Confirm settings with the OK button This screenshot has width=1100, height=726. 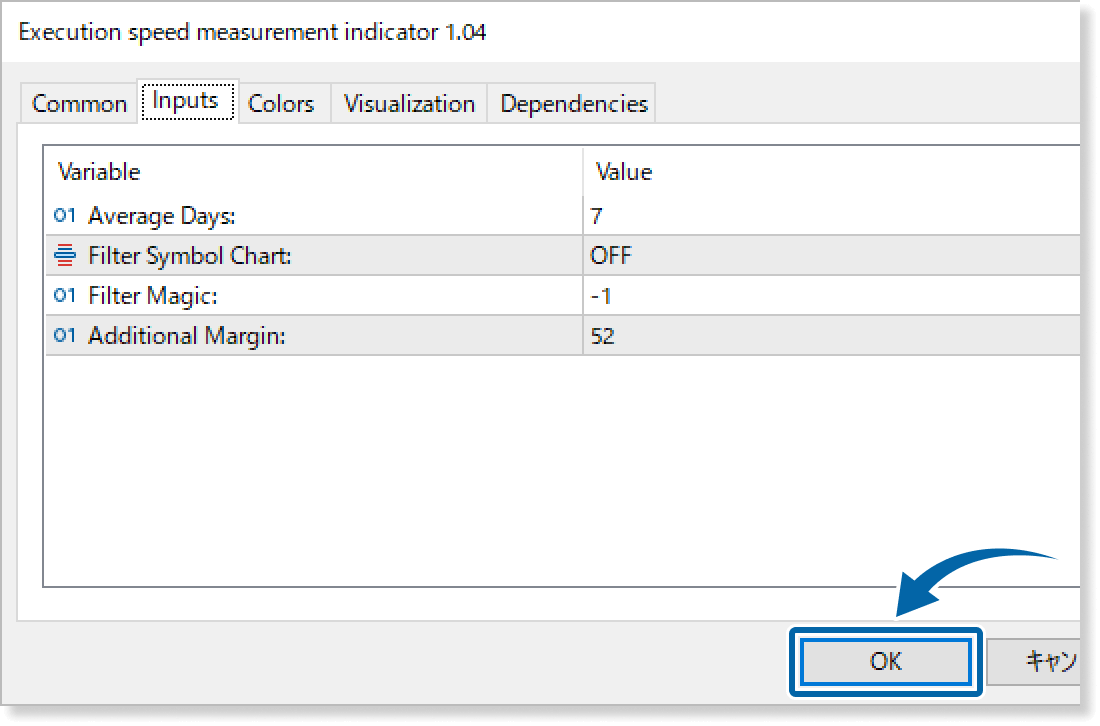point(886,661)
